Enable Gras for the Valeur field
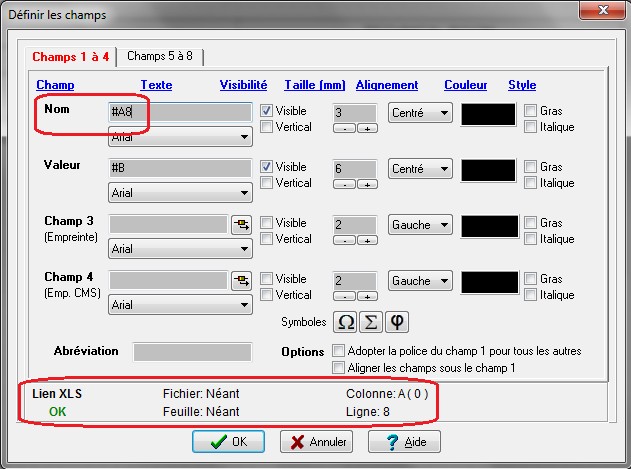 [x=530, y=167]
